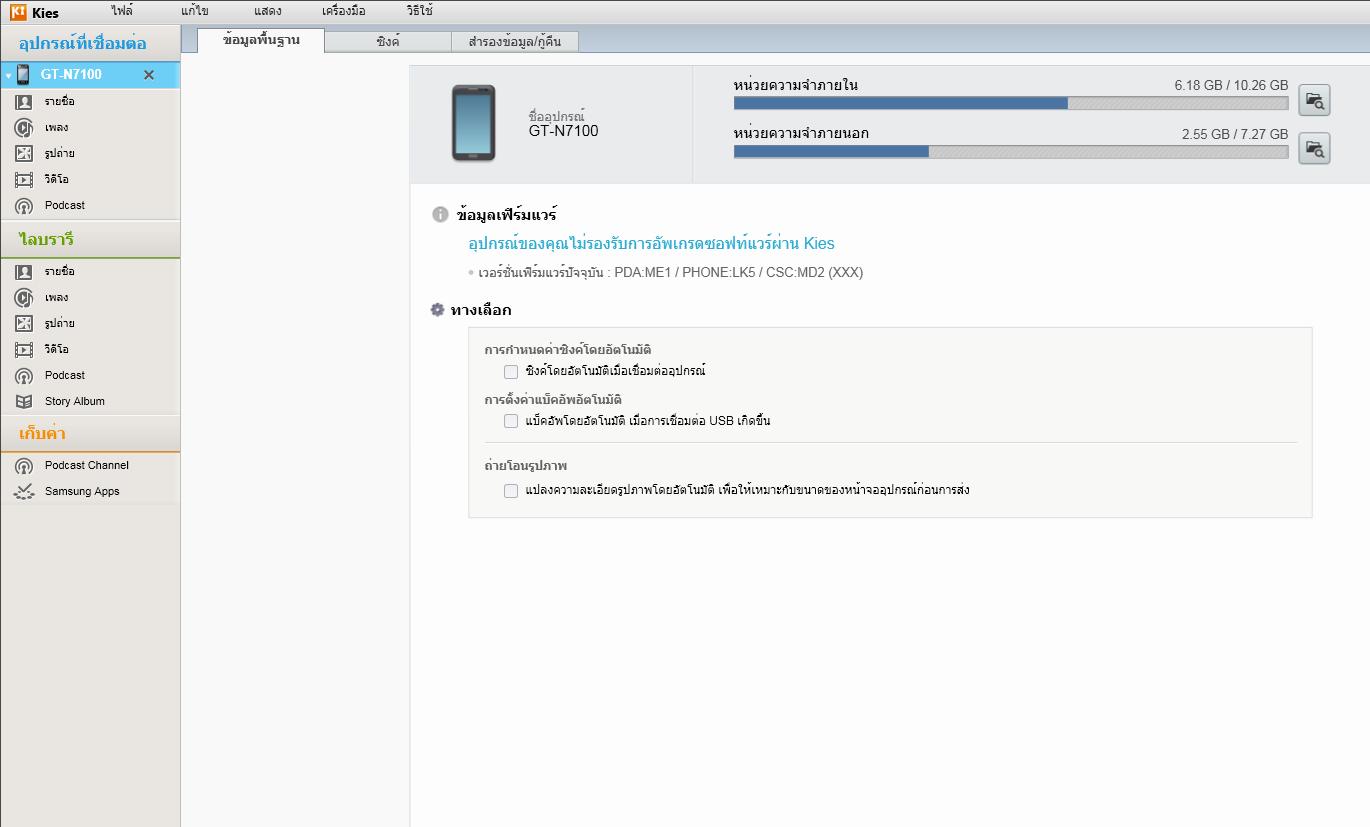Open the แก้ไข menu
This screenshot has height=827, width=1370.
(x=195, y=11)
